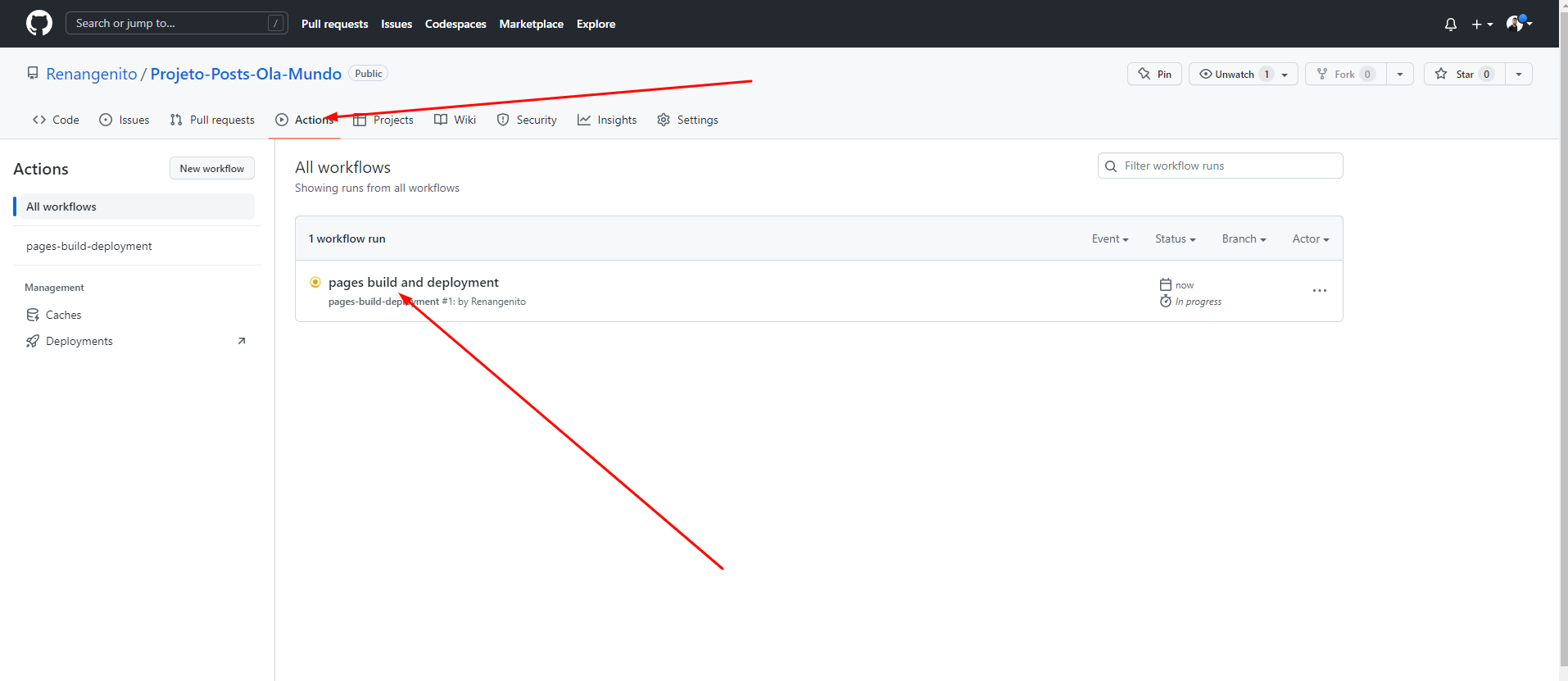
Task: Click the '1 workflow run' header text
Action: (x=347, y=238)
